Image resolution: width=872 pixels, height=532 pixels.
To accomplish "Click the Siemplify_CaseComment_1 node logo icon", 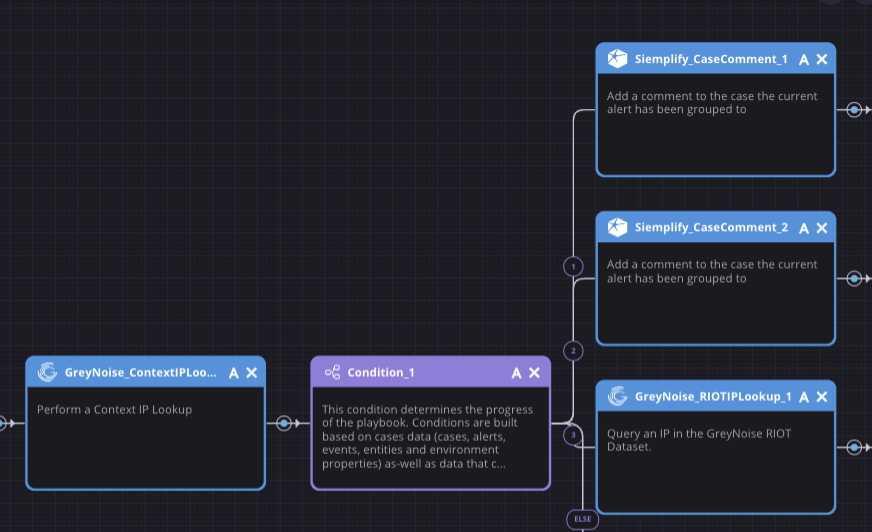I will tap(617, 58).
